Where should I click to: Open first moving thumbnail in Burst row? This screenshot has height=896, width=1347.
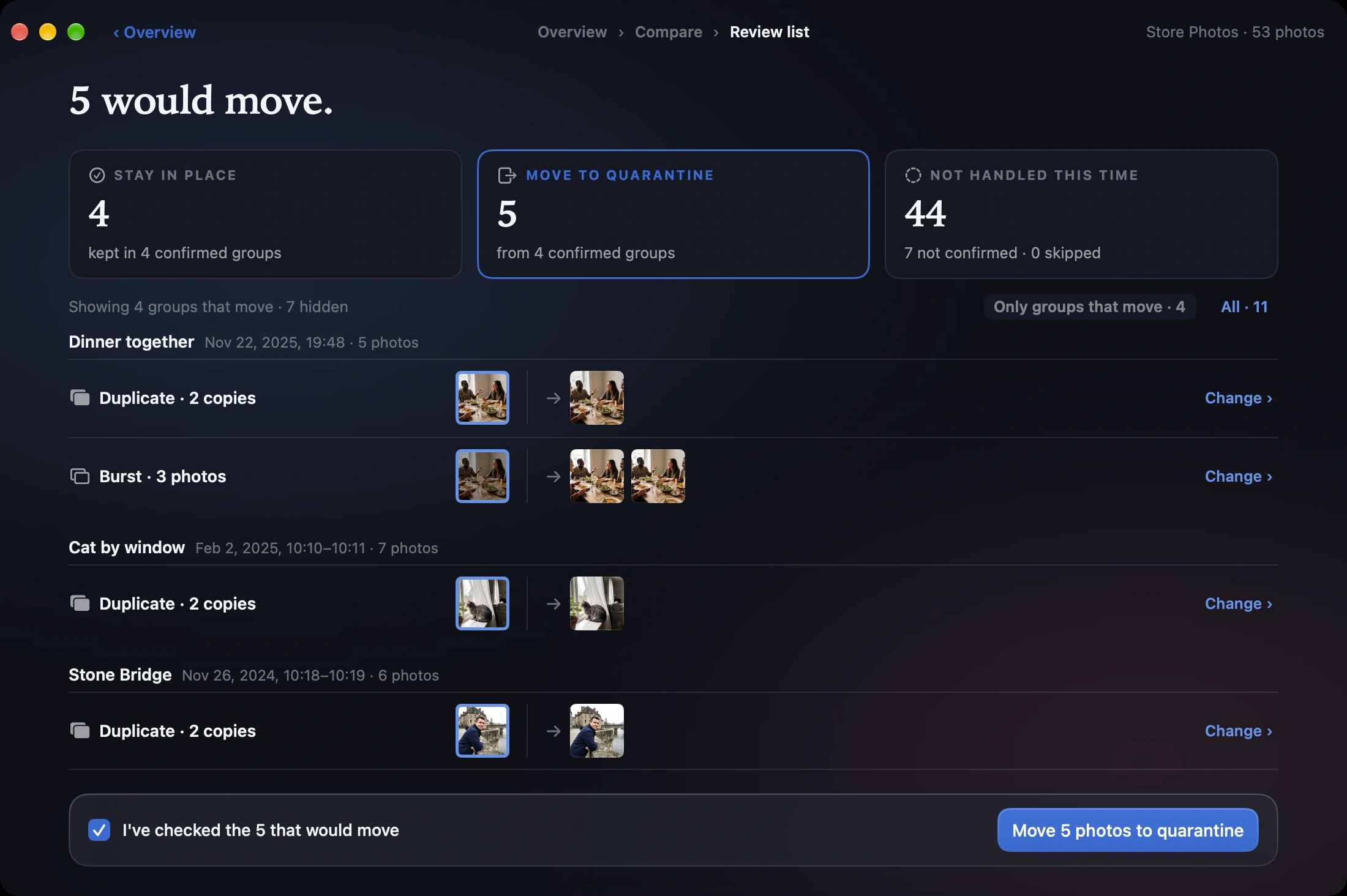click(597, 476)
